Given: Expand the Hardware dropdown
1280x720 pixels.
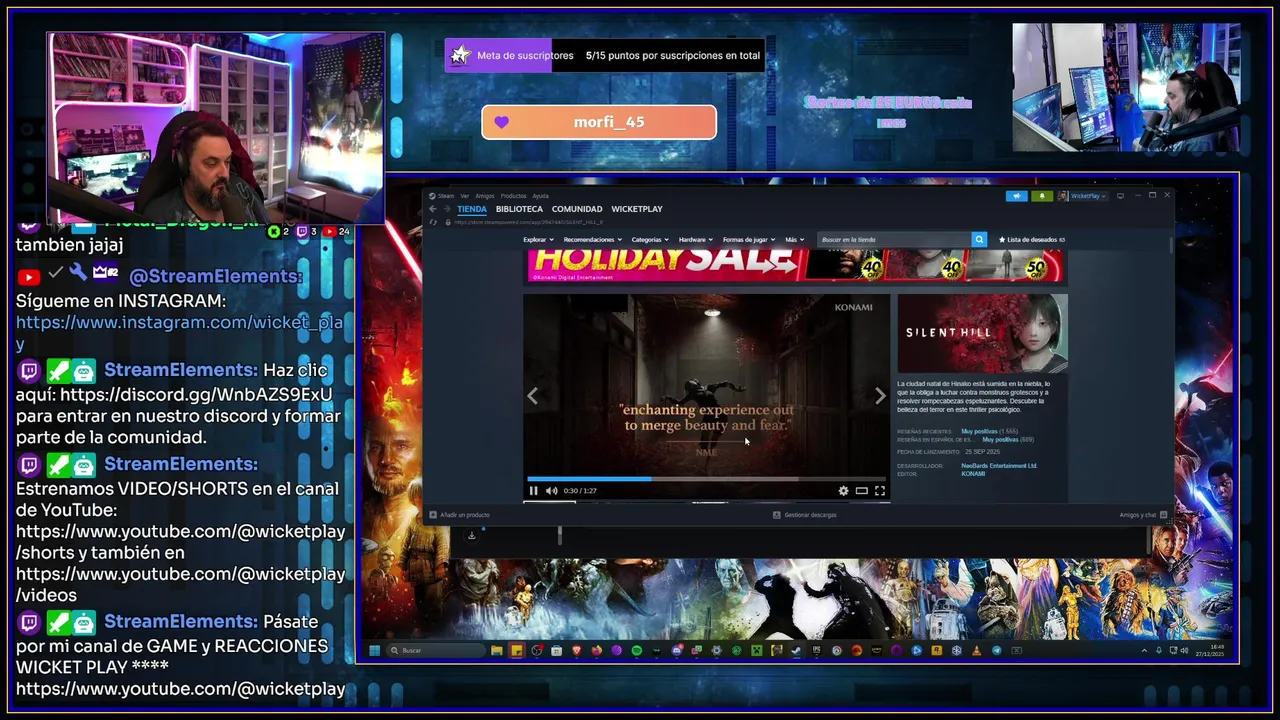Looking at the screenshot, I should [695, 240].
